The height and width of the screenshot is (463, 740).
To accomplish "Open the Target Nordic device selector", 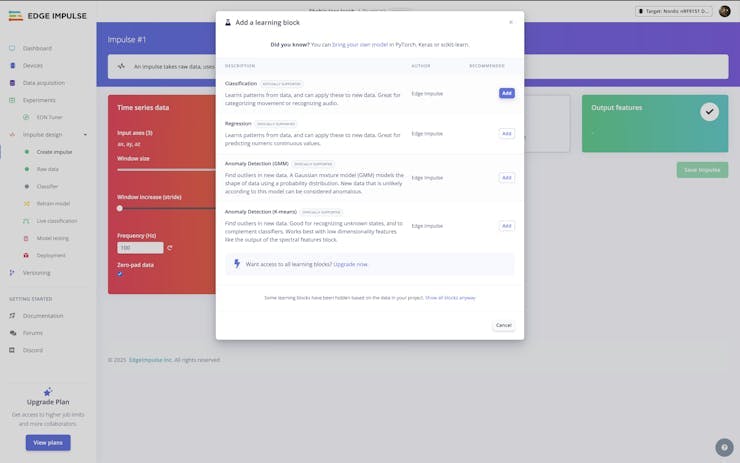I will coord(673,11).
